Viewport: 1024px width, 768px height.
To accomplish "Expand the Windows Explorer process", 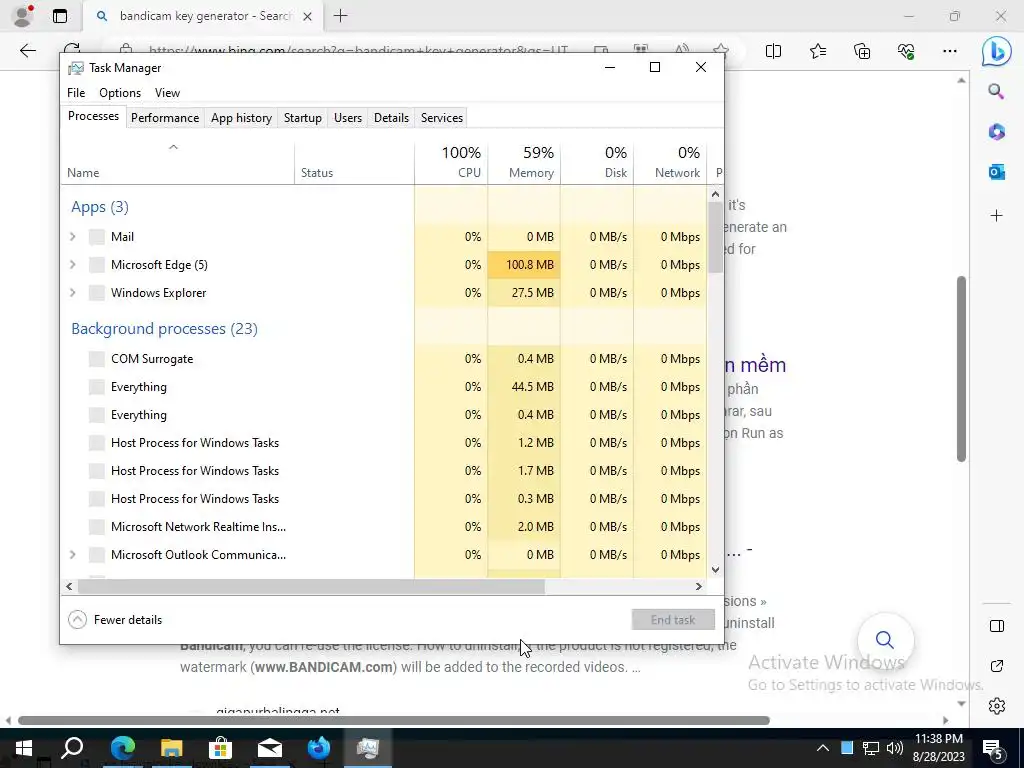I will (x=72, y=293).
